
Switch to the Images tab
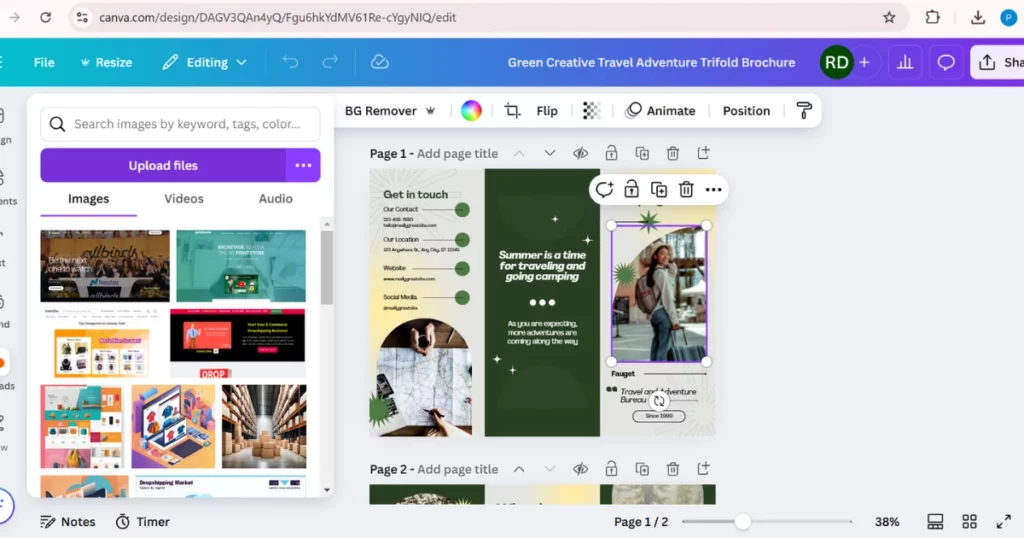point(88,199)
